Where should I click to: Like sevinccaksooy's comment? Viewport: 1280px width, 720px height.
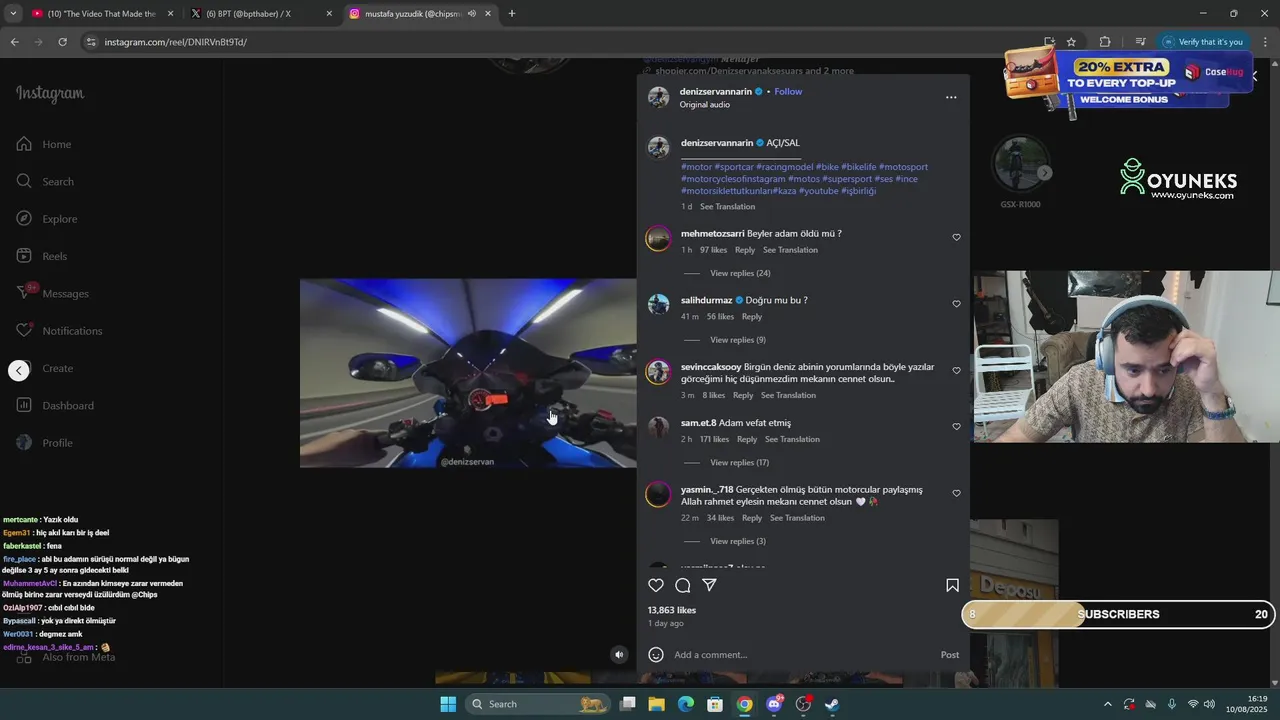956,371
